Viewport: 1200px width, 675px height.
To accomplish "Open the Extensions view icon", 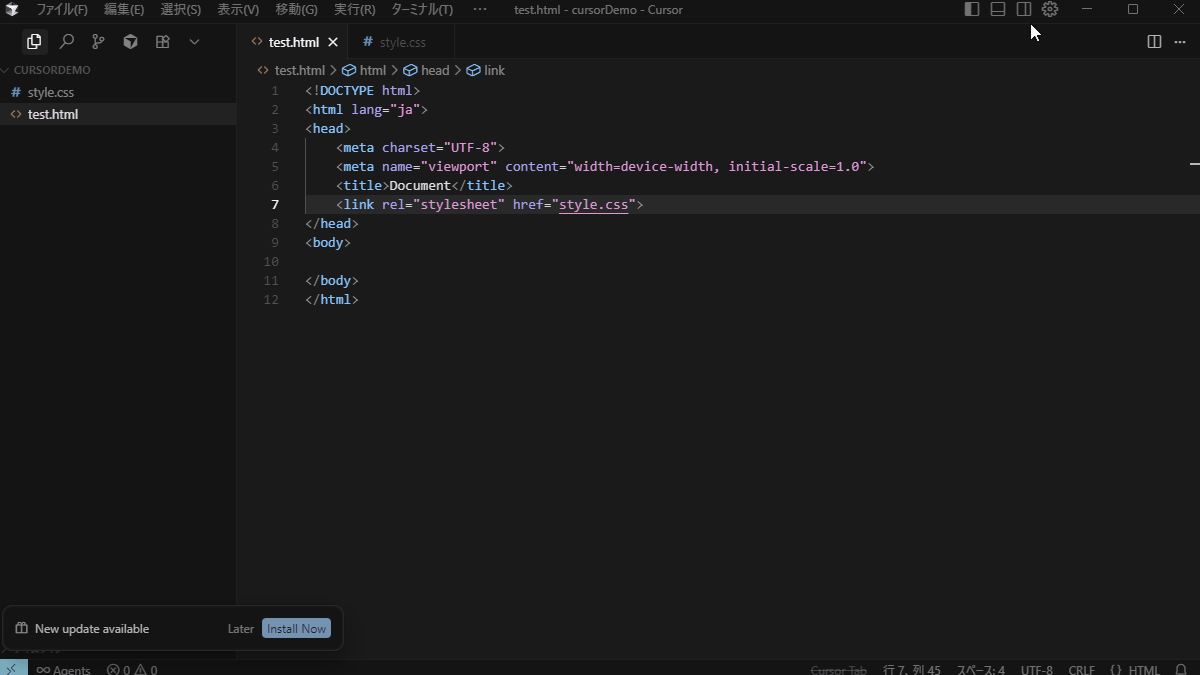I will [x=162, y=42].
